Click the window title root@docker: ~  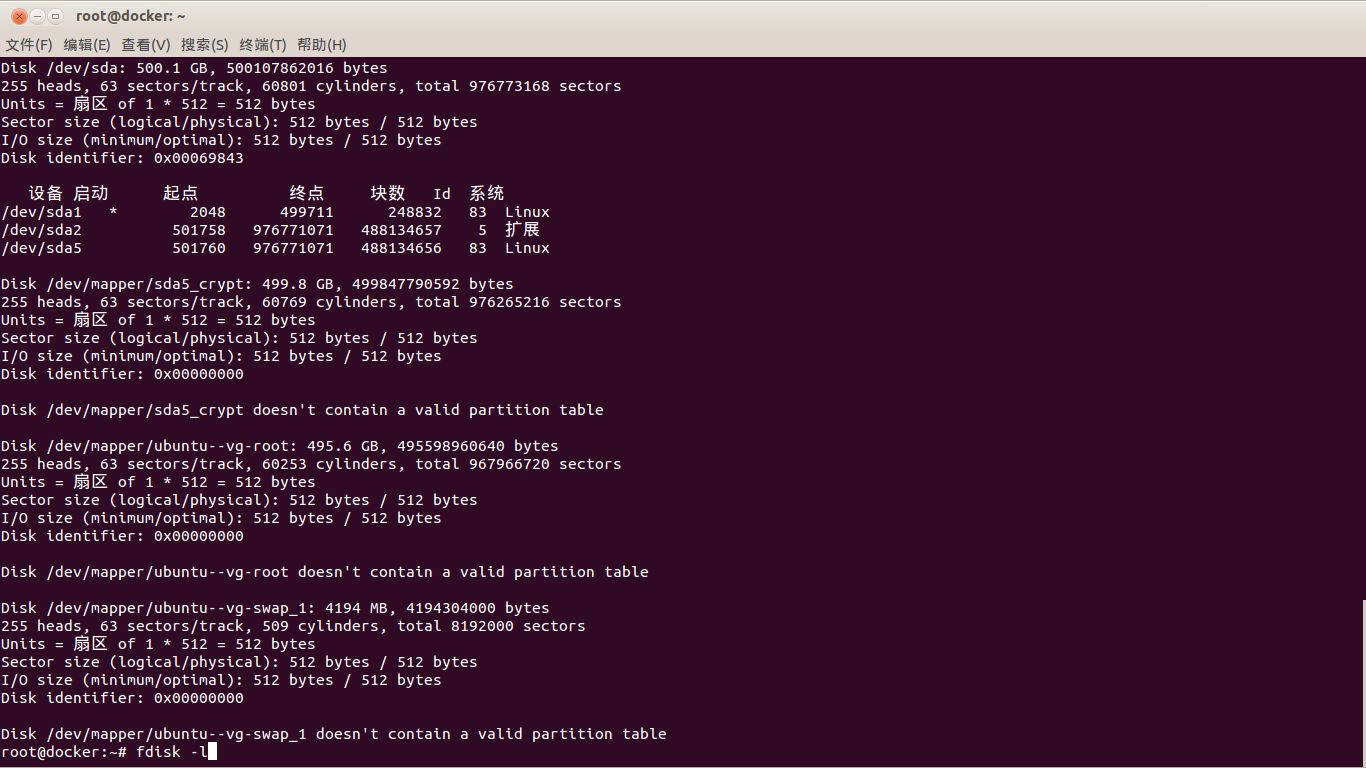(x=130, y=16)
